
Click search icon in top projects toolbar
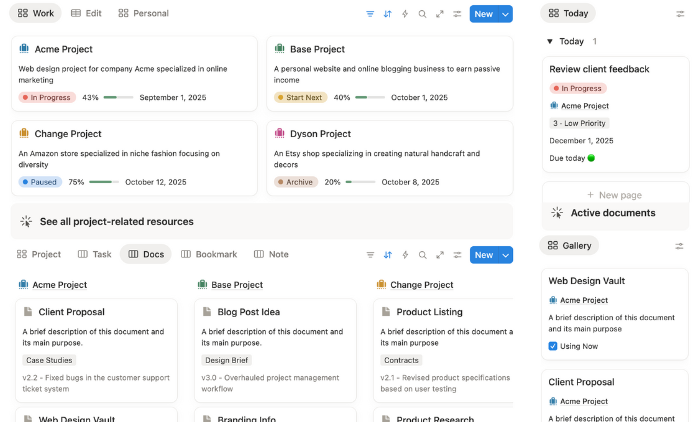422,14
